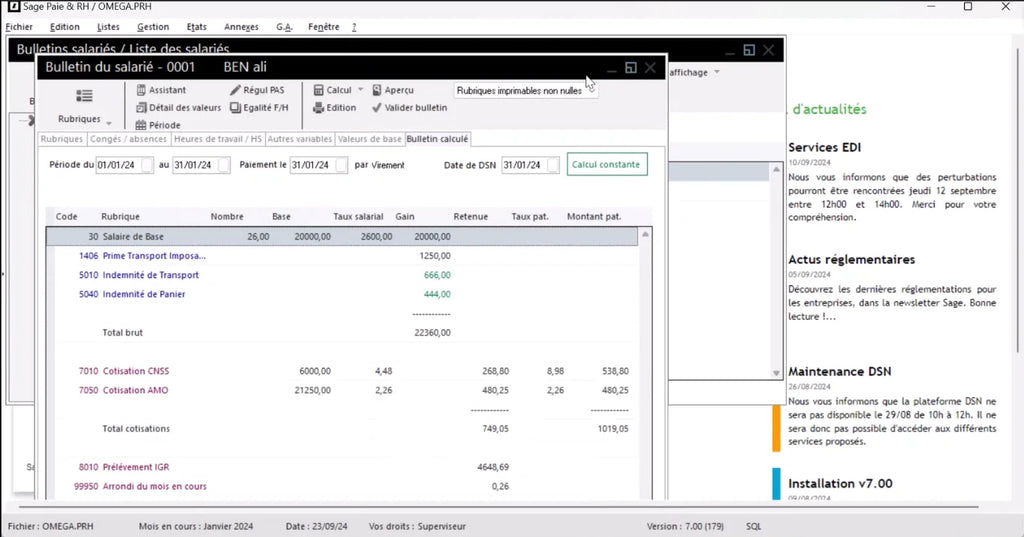Open the Rubriques imprimables non nulles dropdown
The height and width of the screenshot is (537, 1024).
(x=525, y=90)
